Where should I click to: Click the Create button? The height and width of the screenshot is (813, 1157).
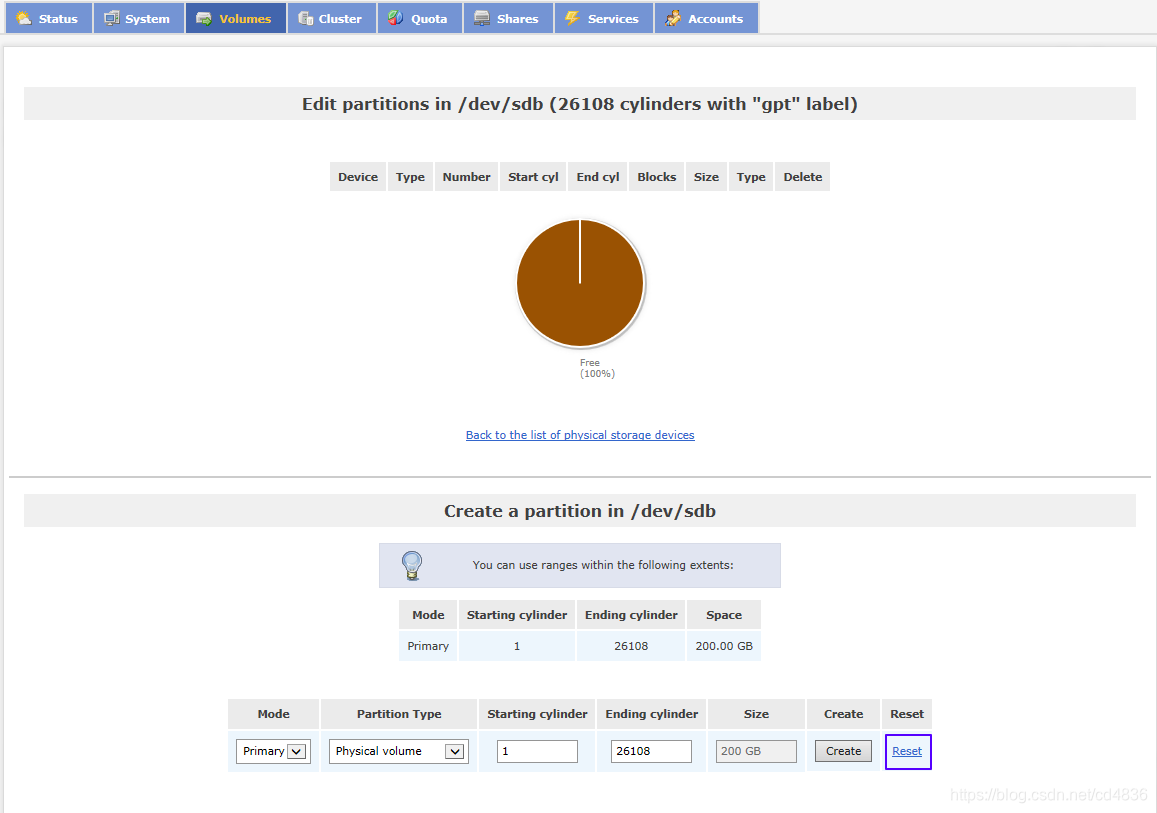click(843, 751)
